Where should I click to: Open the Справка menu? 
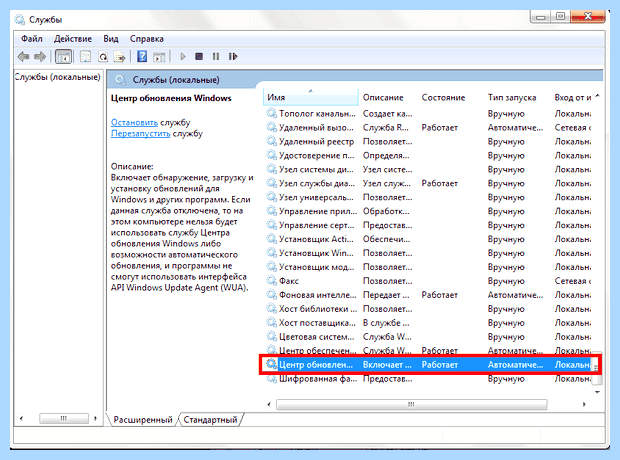point(147,39)
